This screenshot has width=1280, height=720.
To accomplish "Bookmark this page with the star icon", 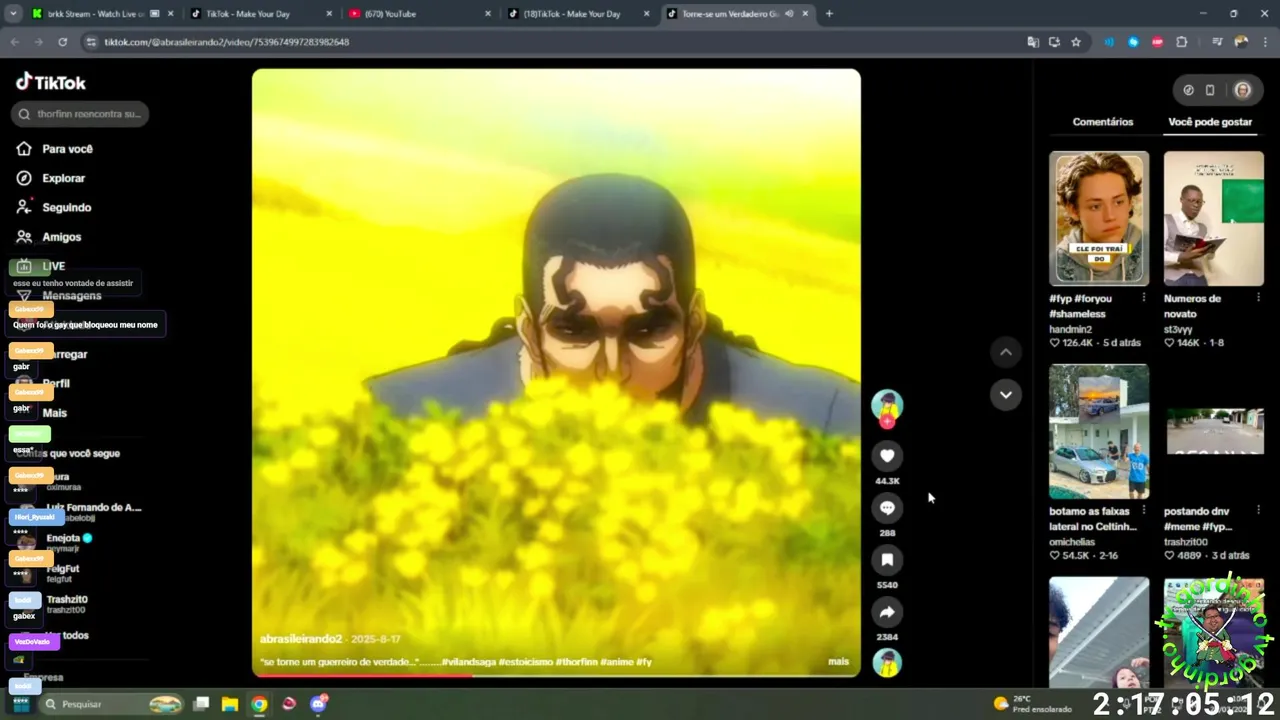I will [1076, 42].
